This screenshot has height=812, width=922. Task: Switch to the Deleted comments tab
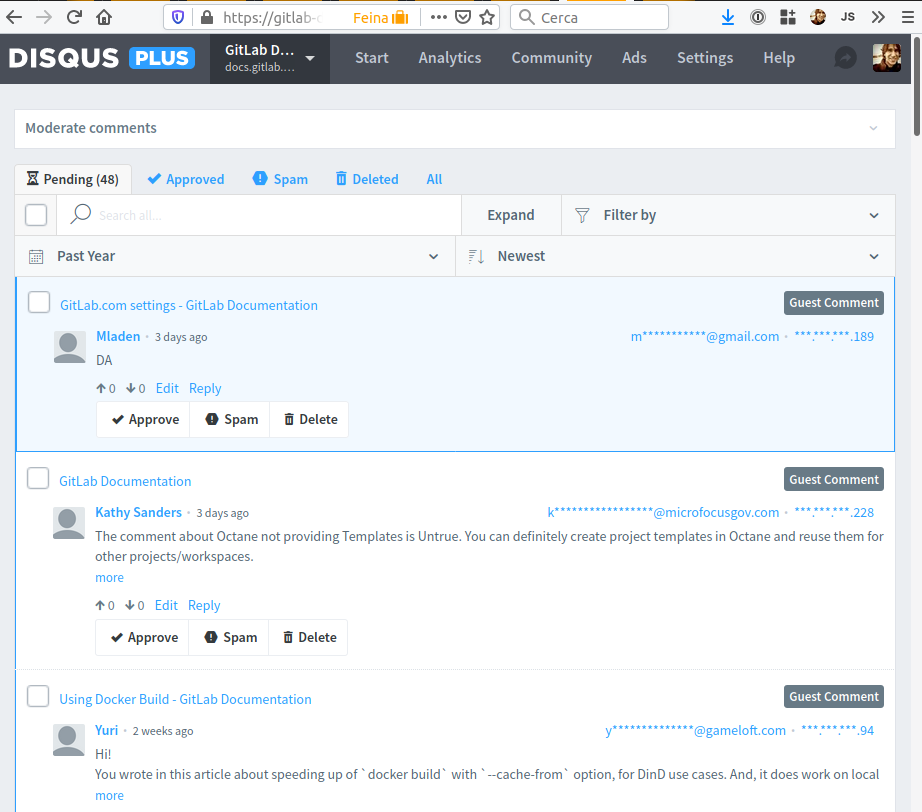pos(367,179)
